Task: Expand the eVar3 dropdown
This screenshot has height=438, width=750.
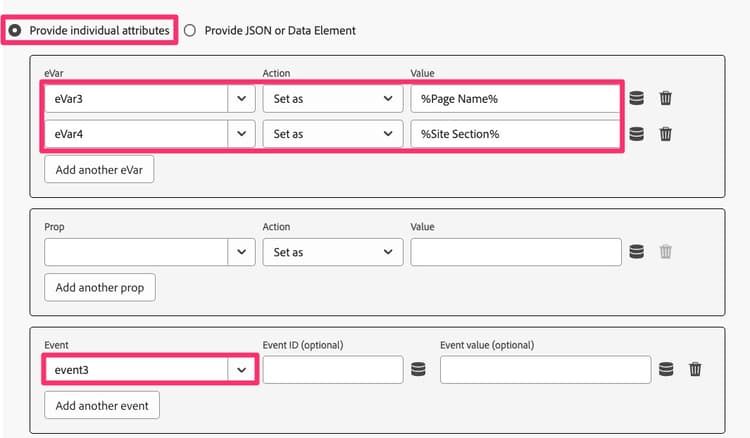Action: click(x=241, y=98)
